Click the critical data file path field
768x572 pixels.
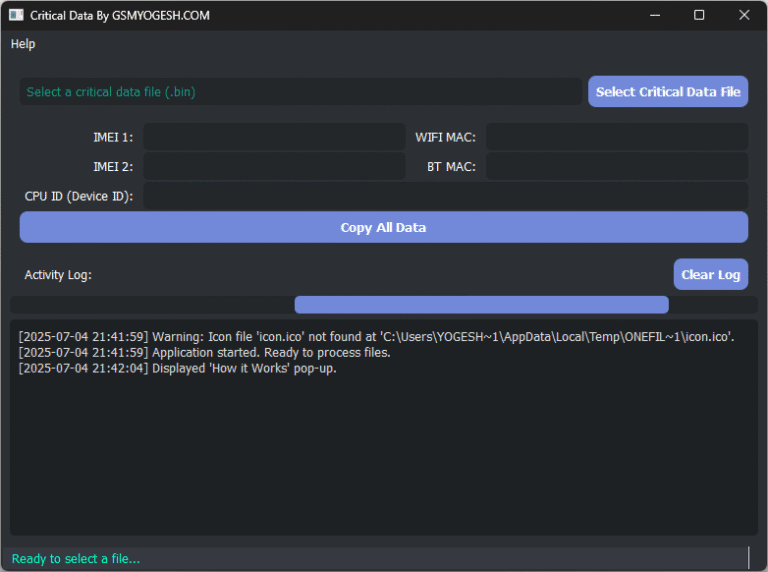coord(300,92)
